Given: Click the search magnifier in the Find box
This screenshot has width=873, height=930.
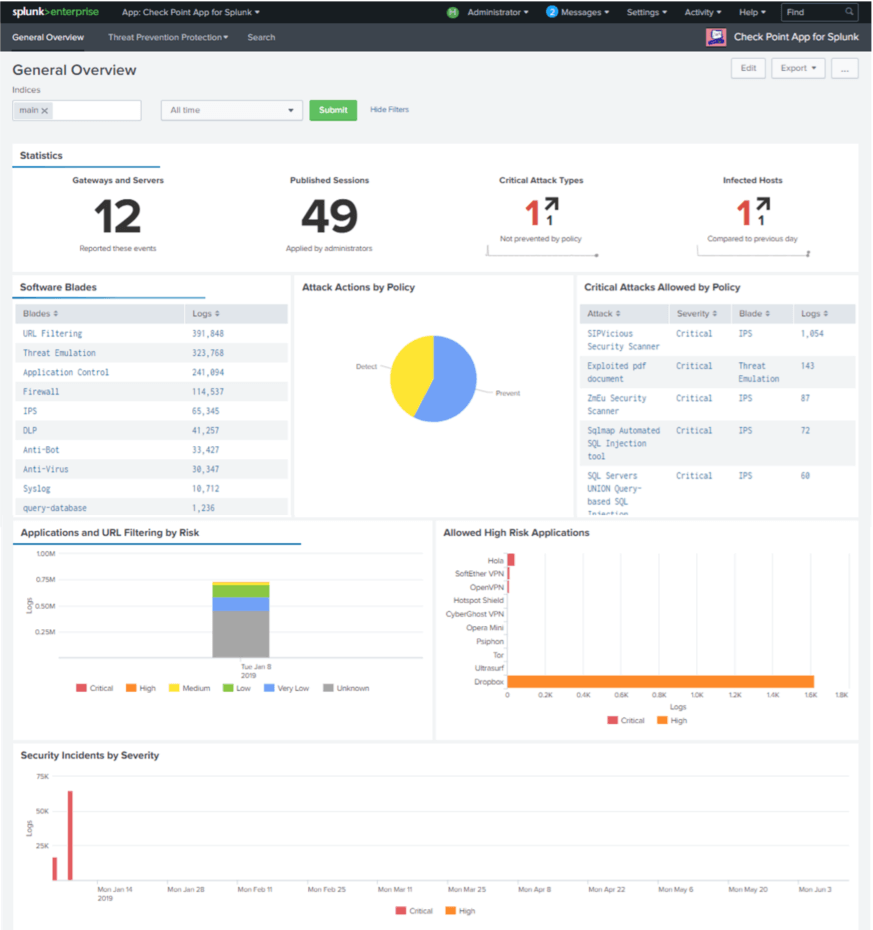Looking at the screenshot, I should click(x=849, y=12).
